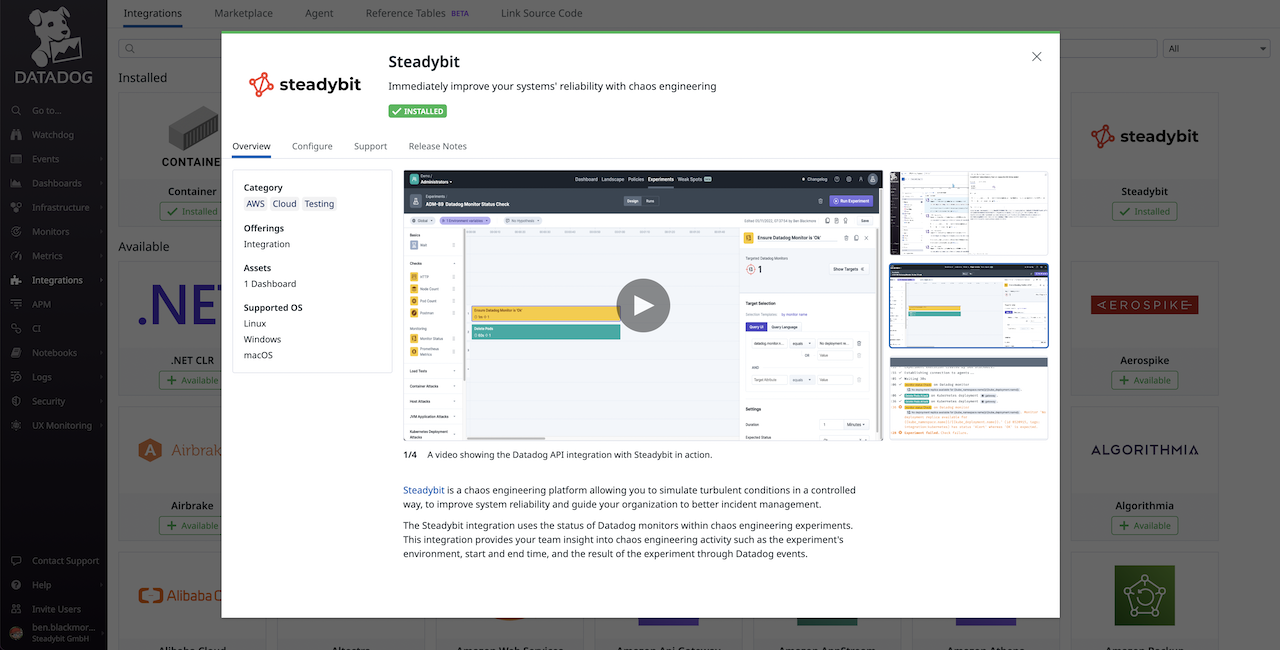
Task: Open APM in the sidebar
Action: (41, 305)
